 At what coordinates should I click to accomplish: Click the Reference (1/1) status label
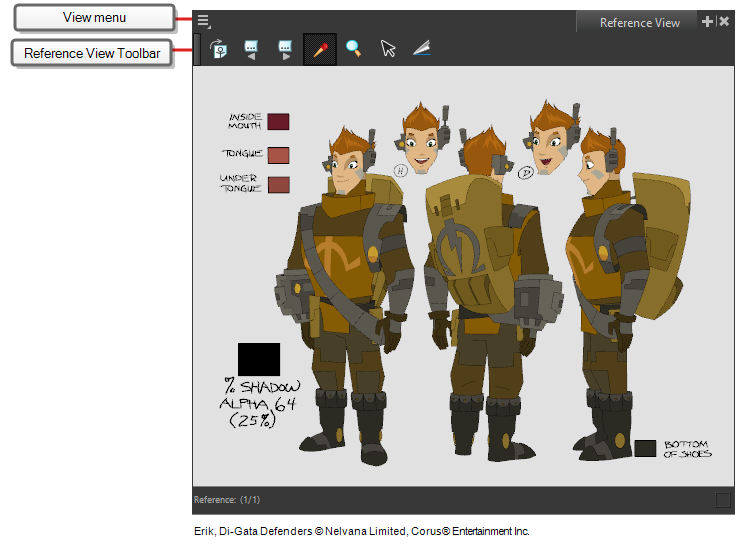point(227,500)
